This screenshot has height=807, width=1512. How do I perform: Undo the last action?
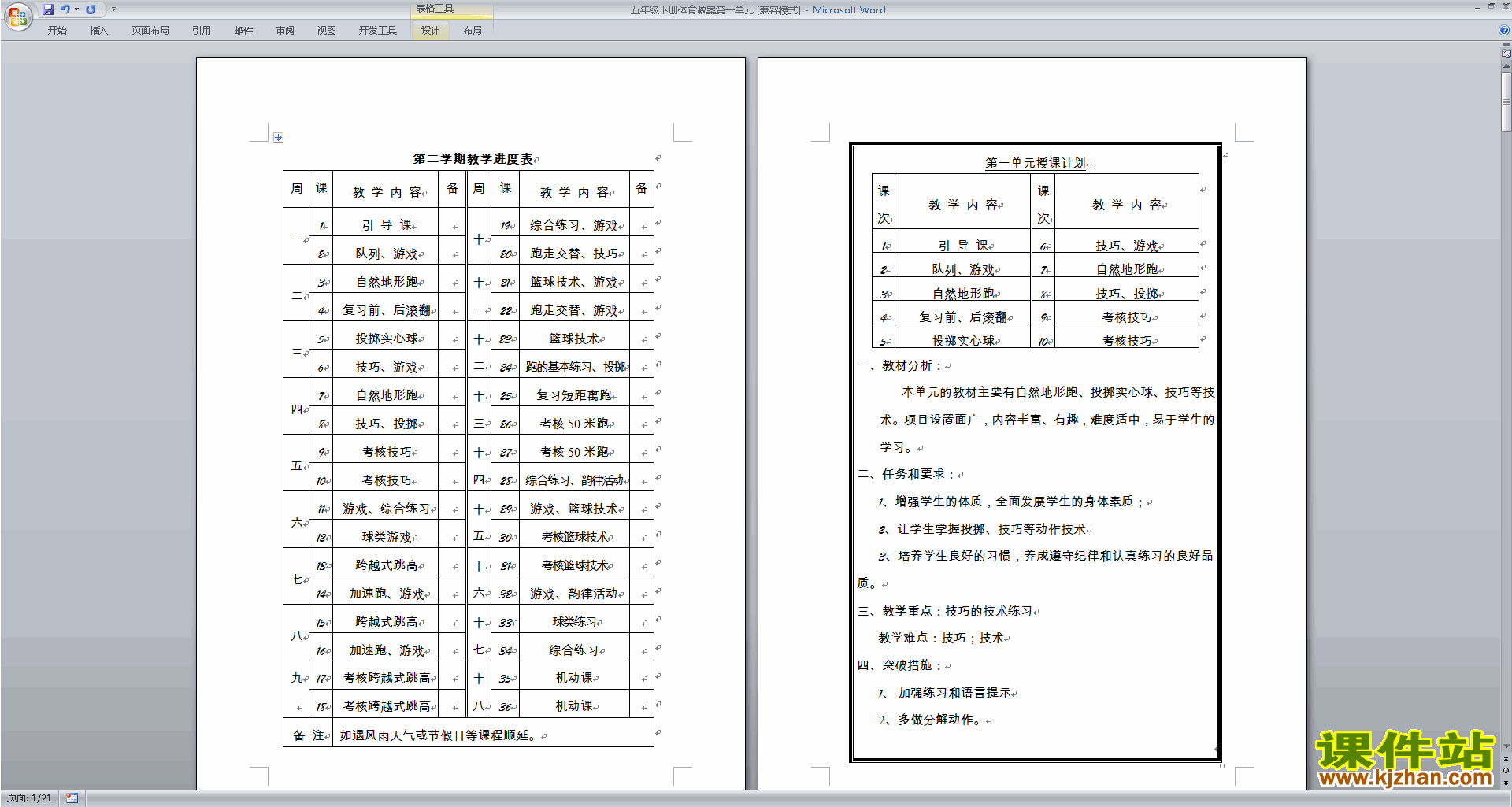[x=65, y=9]
